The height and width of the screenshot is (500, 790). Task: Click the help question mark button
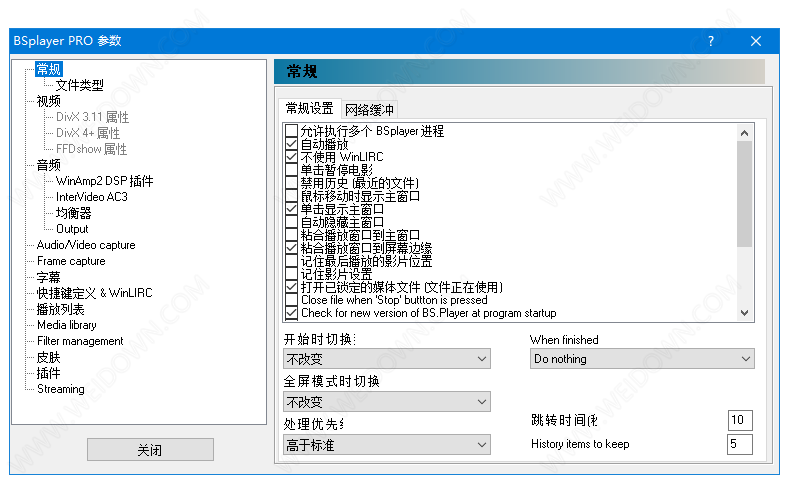coord(711,41)
